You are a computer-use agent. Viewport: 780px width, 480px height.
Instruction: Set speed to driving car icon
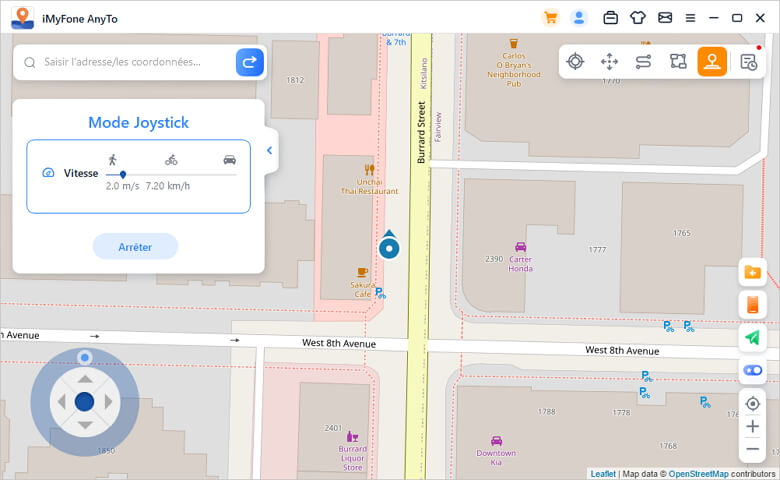click(x=229, y=160)
